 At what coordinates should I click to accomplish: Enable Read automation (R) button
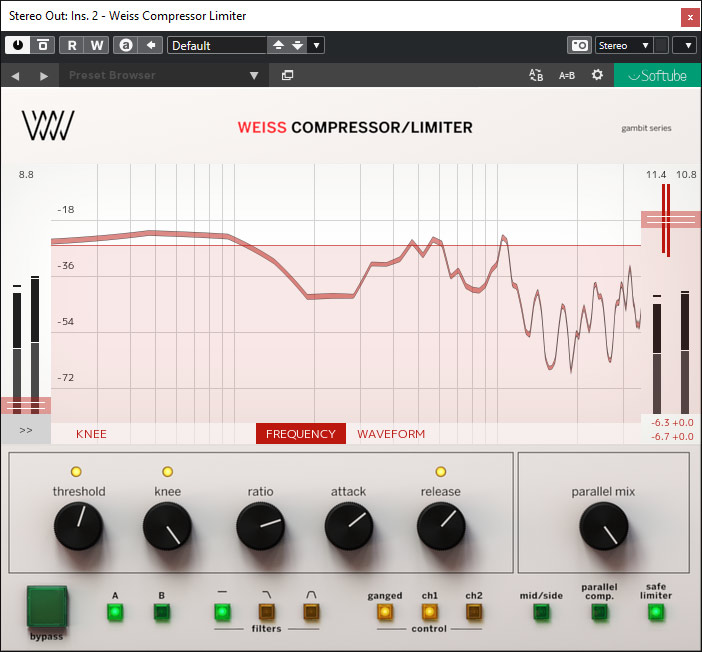click(72, 45)
